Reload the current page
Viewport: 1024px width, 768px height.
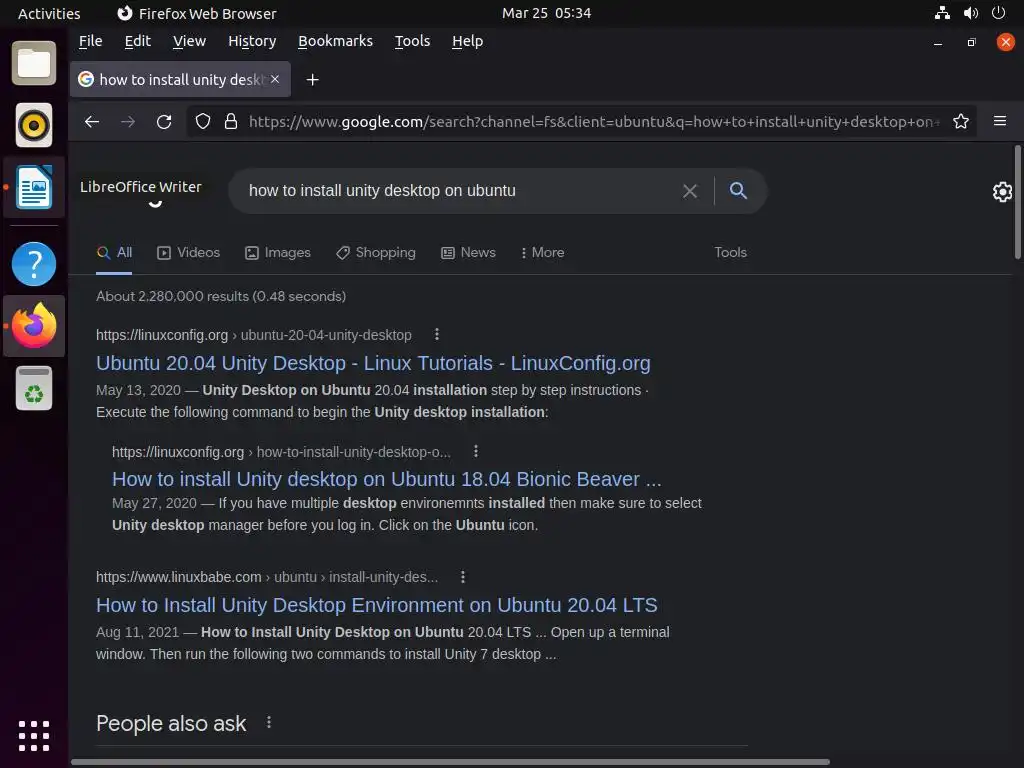coord(164,121)
